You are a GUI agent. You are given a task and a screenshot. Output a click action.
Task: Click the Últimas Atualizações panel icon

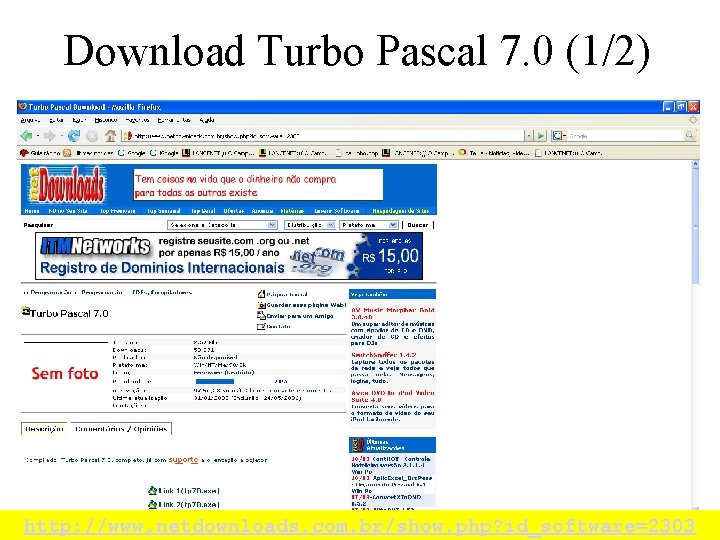(357, 444)
